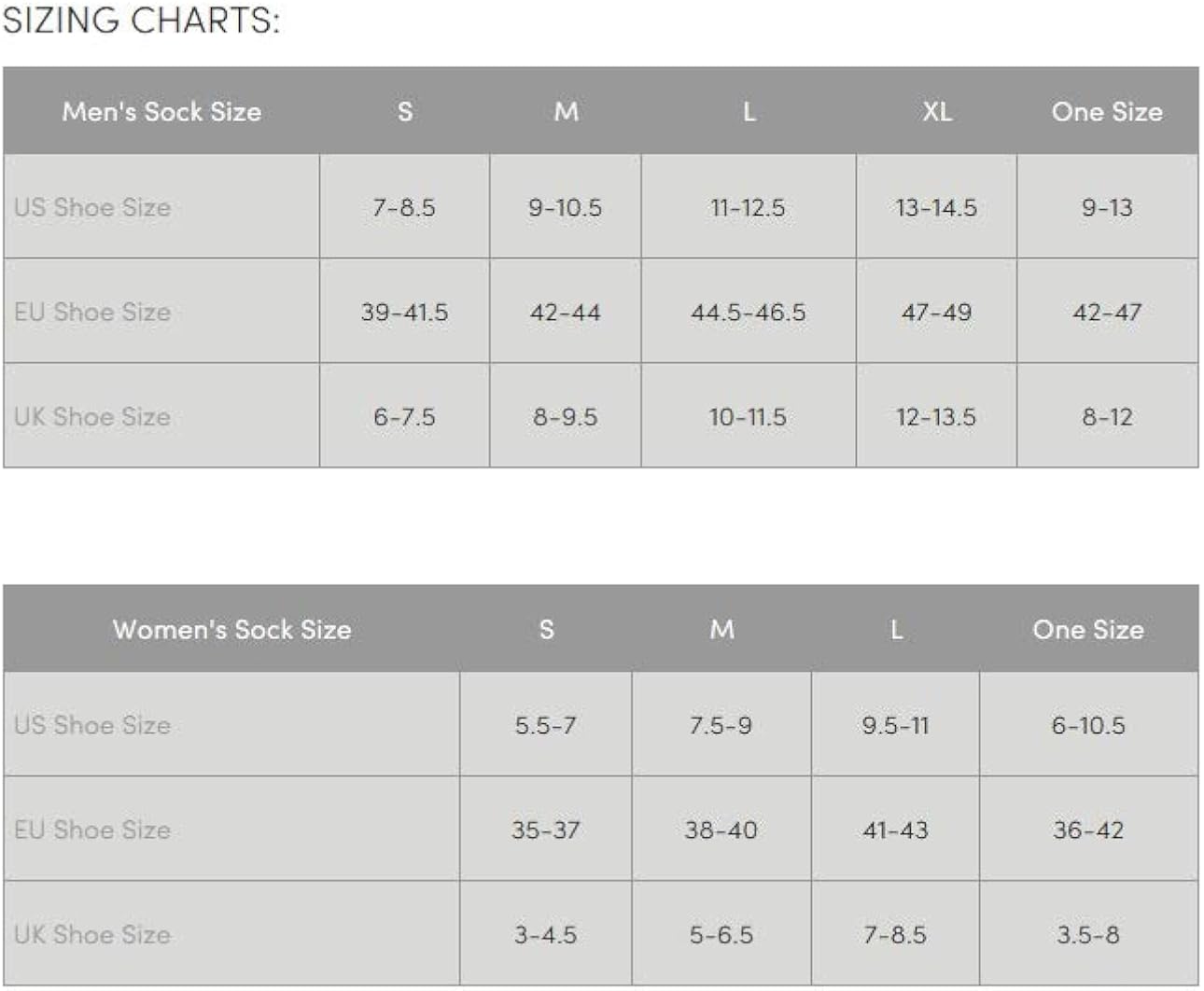Select the One Size header in men's table
This screenshot has height=991, width=1204.
pos(1107,112)
